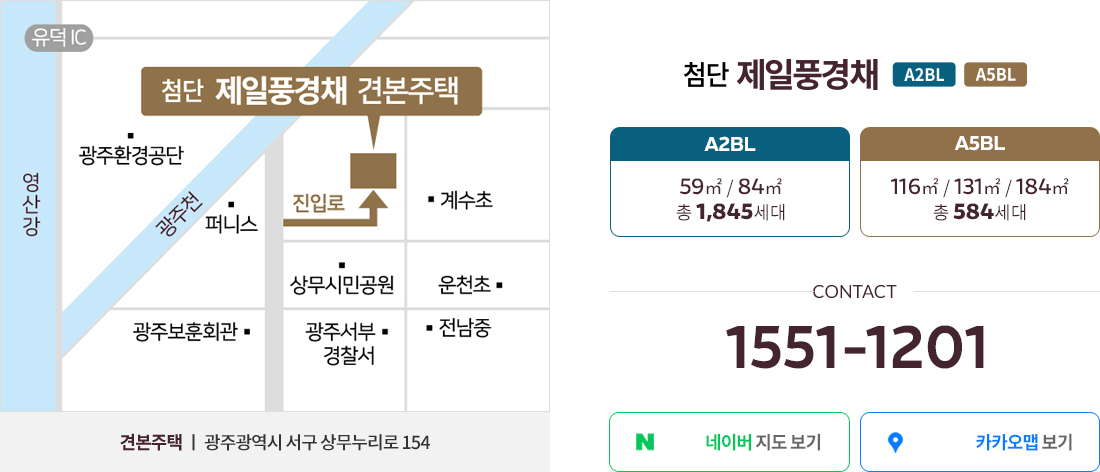Select the small A5BL badge in the title

point(995,75)
